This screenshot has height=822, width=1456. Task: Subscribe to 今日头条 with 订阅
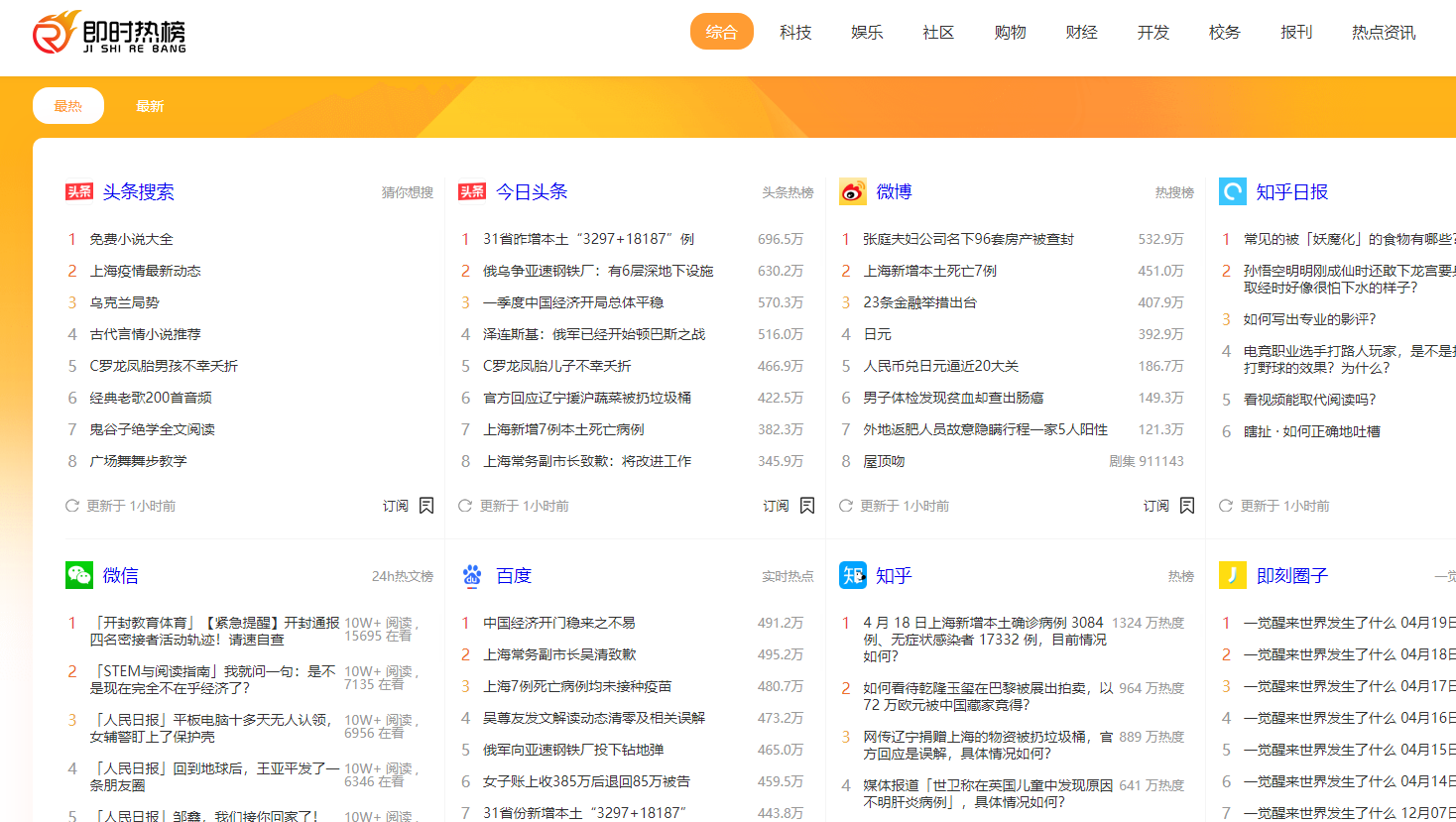coord(776,506)
